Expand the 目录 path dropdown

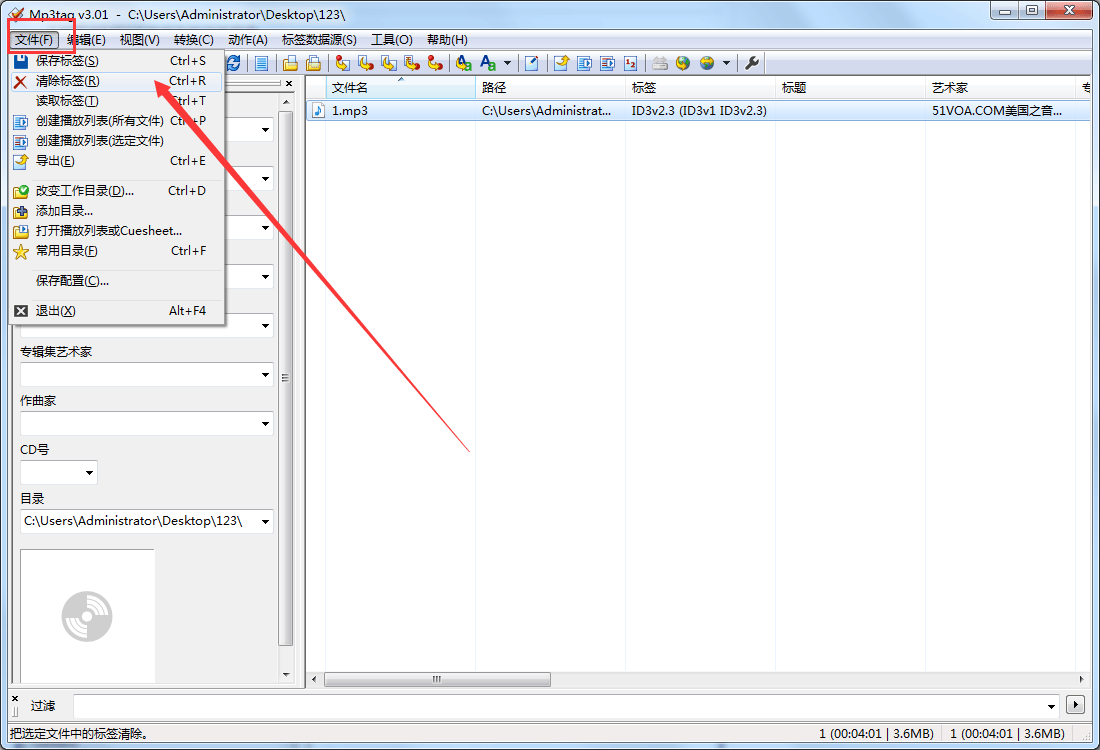coord(265,521)
